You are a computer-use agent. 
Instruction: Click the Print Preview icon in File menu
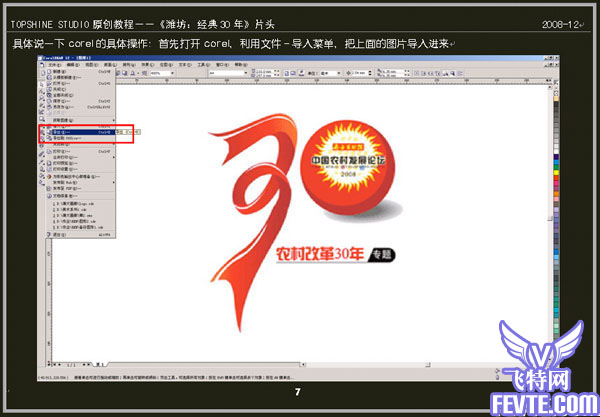coord(49,163)
